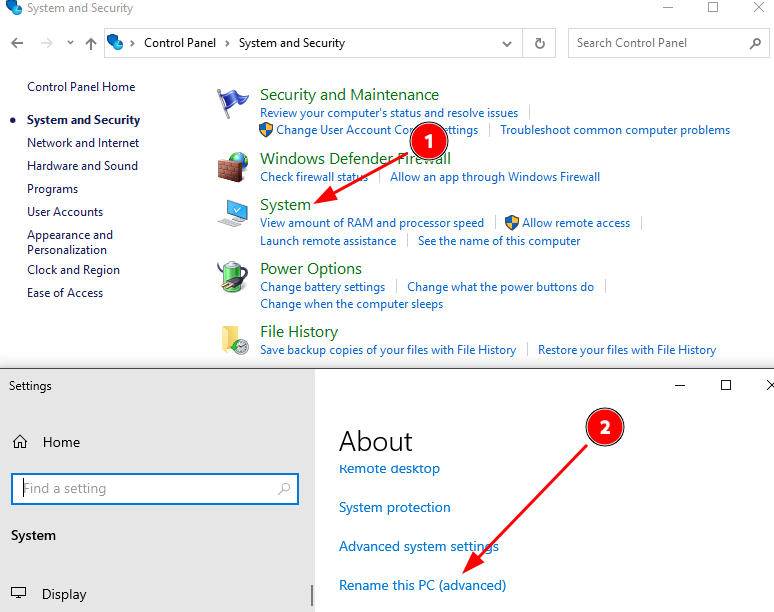The image size is (774, 612).
Task: Click the Forward arrow in Control Panel
Action: click(46, 43)
